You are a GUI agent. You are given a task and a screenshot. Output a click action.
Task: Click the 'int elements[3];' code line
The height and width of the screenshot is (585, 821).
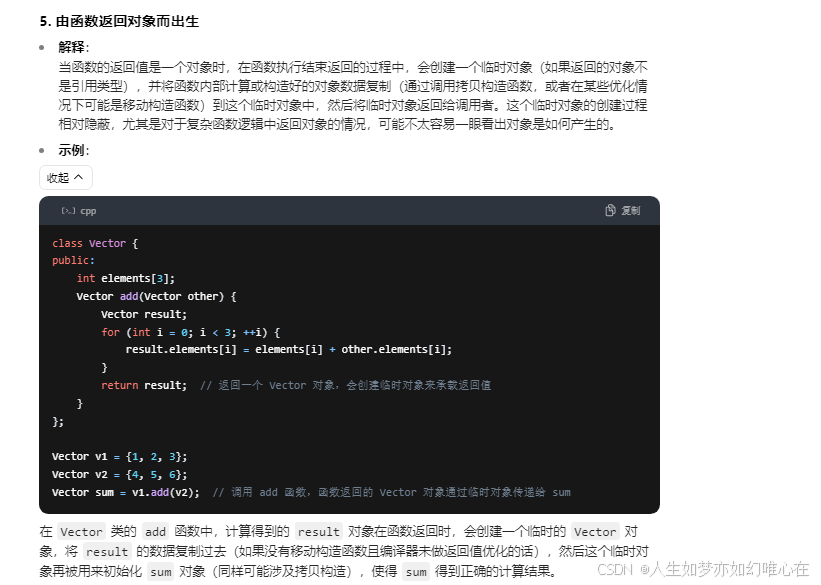(x=126, y=278)
